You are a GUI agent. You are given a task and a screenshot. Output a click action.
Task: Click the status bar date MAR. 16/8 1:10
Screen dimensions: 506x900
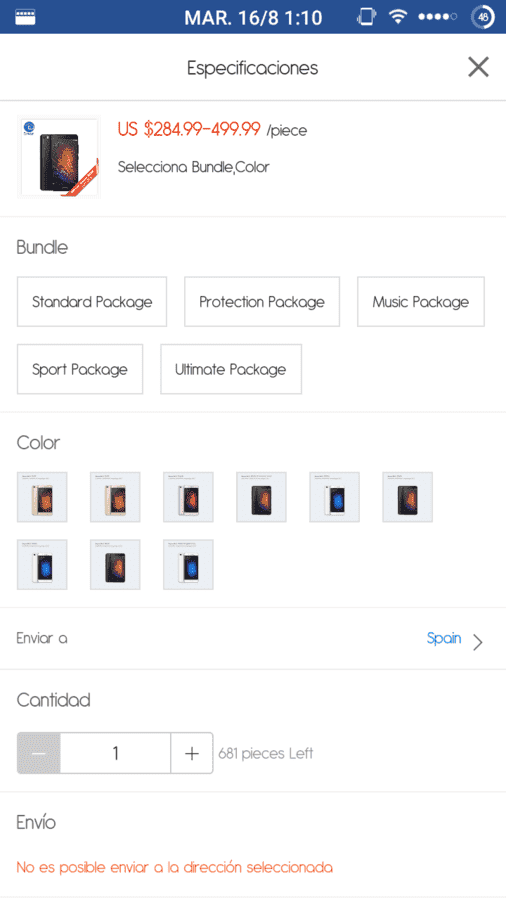click(x=253, y=18)
